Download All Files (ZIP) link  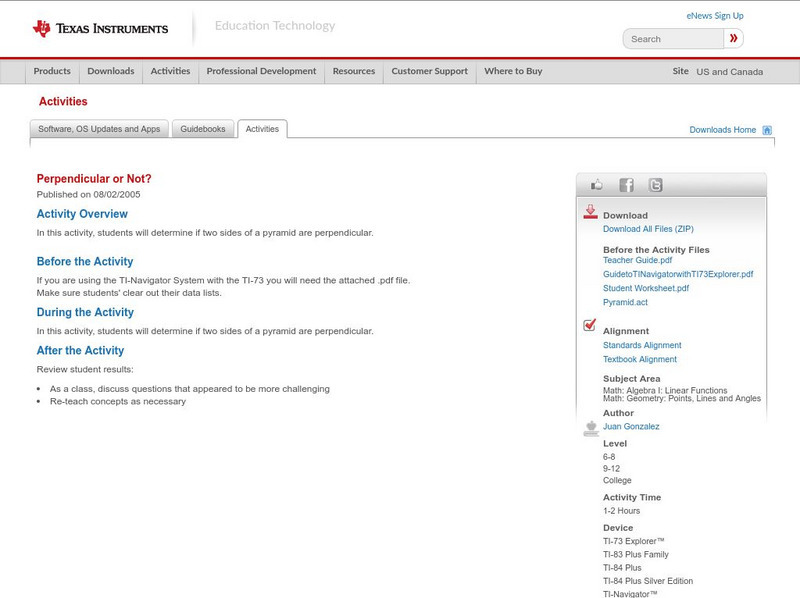[x=648, y=229]
